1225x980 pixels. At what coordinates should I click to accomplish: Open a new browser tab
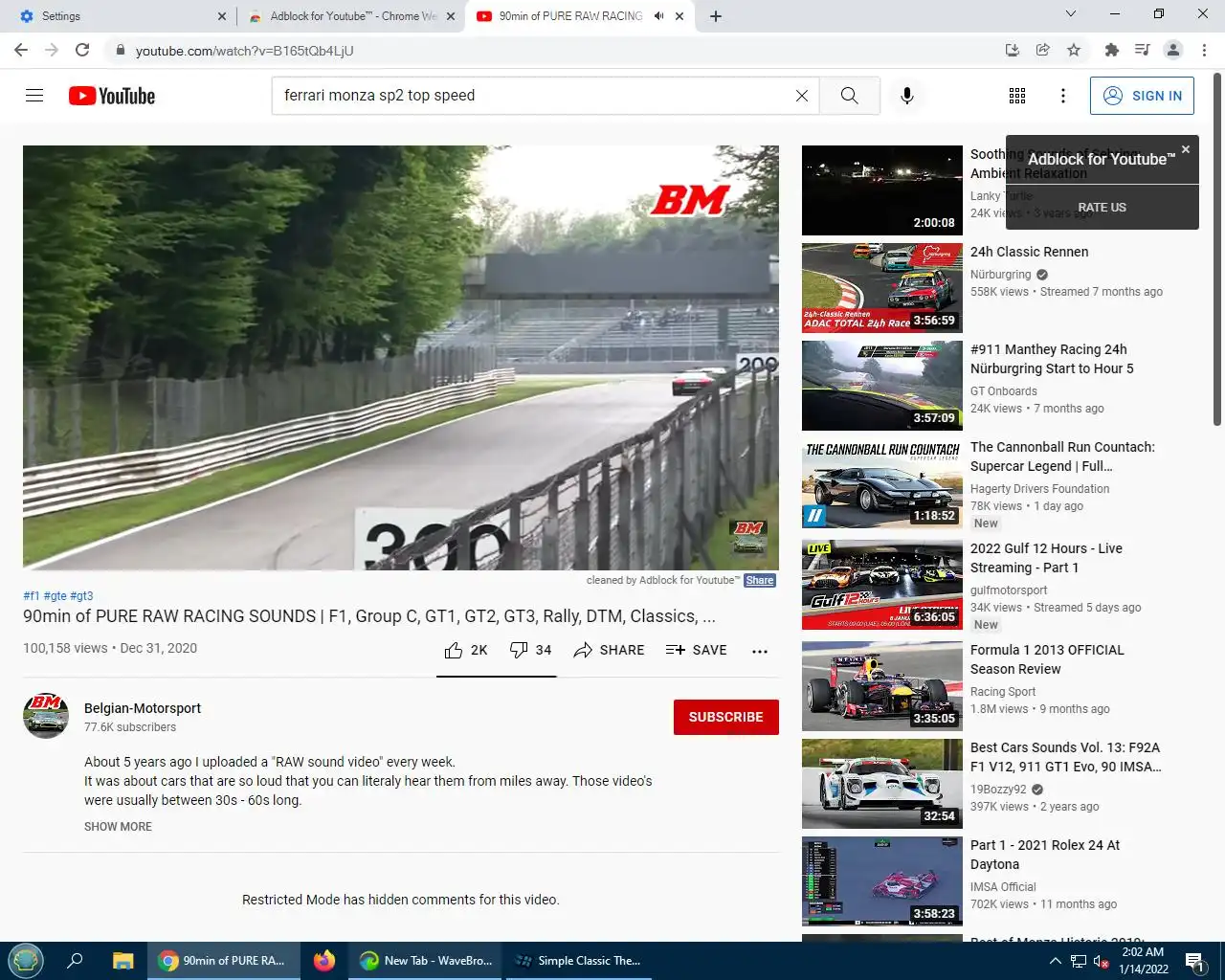click(716, 16)
